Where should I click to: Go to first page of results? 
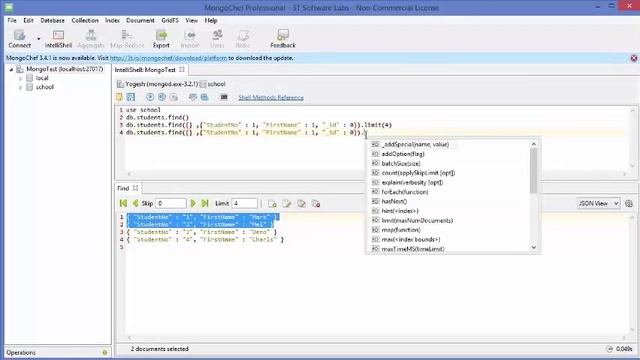tap(123, 203)
